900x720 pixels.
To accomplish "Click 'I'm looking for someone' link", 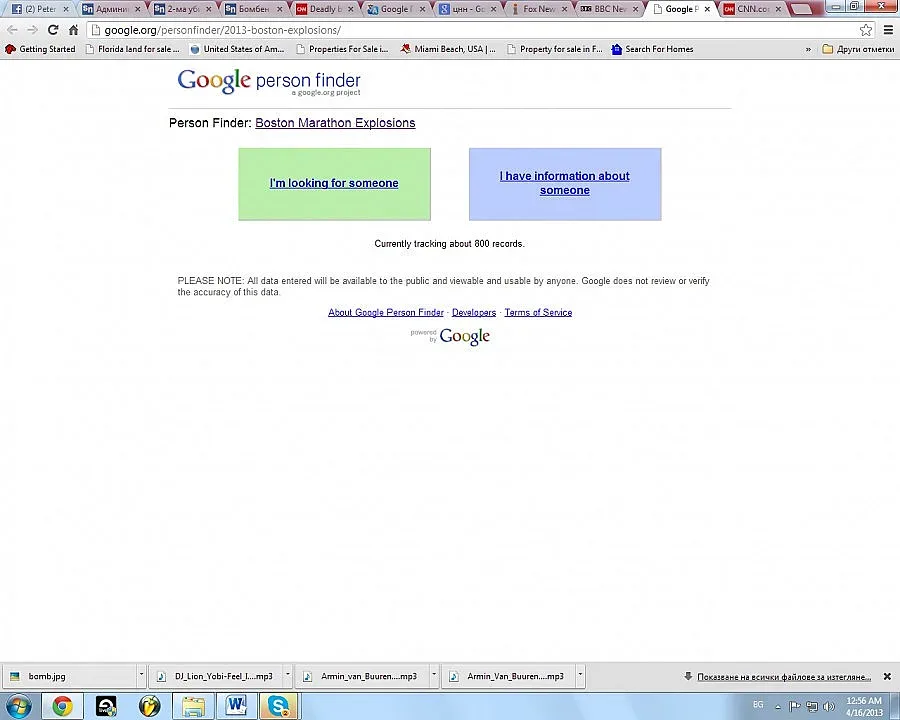I will click(334, 183).
